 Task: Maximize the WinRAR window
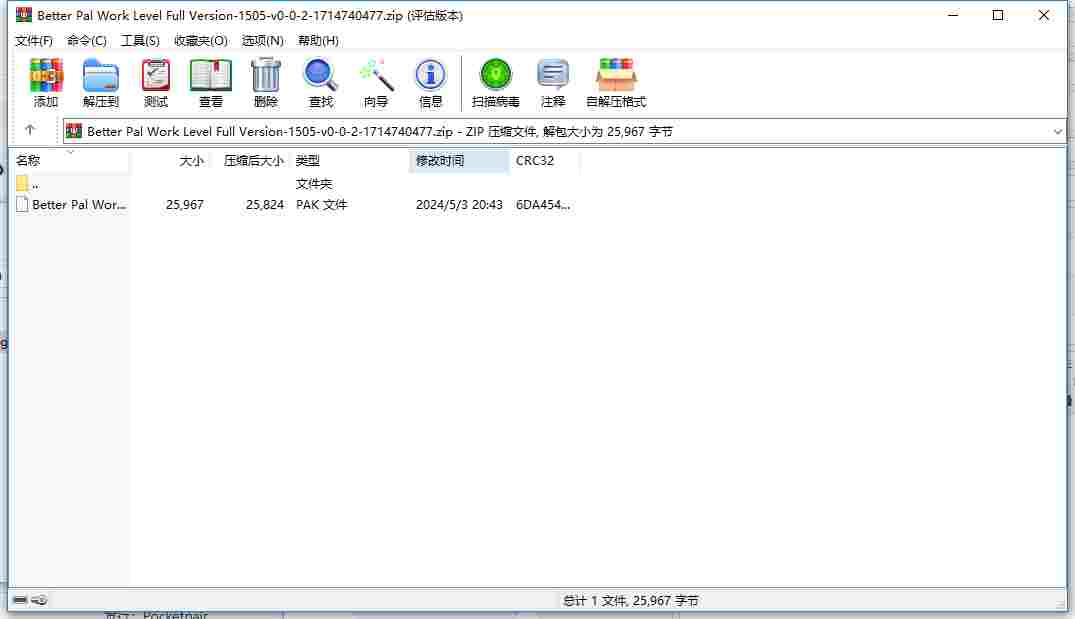998,14
